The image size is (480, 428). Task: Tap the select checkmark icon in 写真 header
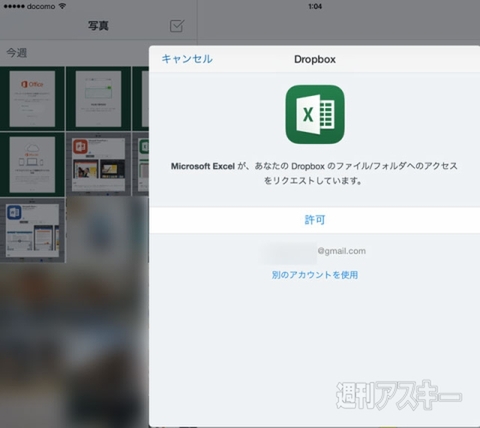click(x=177, y=26)
